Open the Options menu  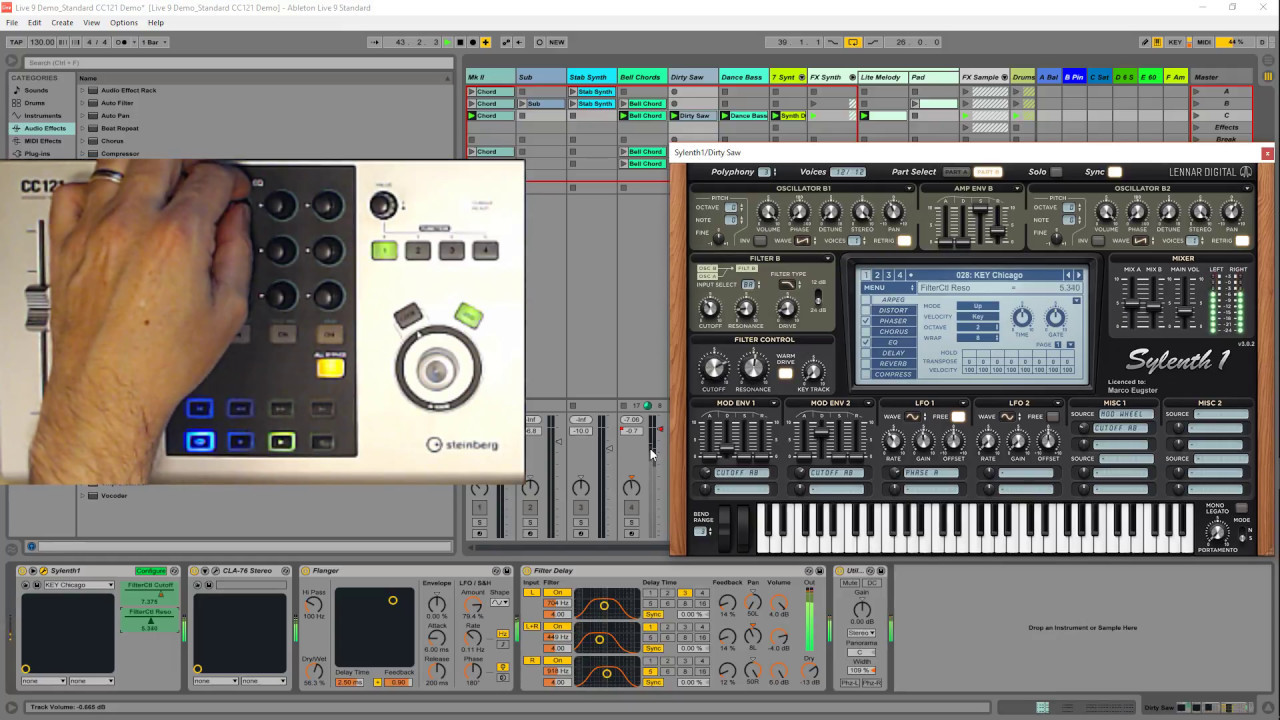(124, 22)
